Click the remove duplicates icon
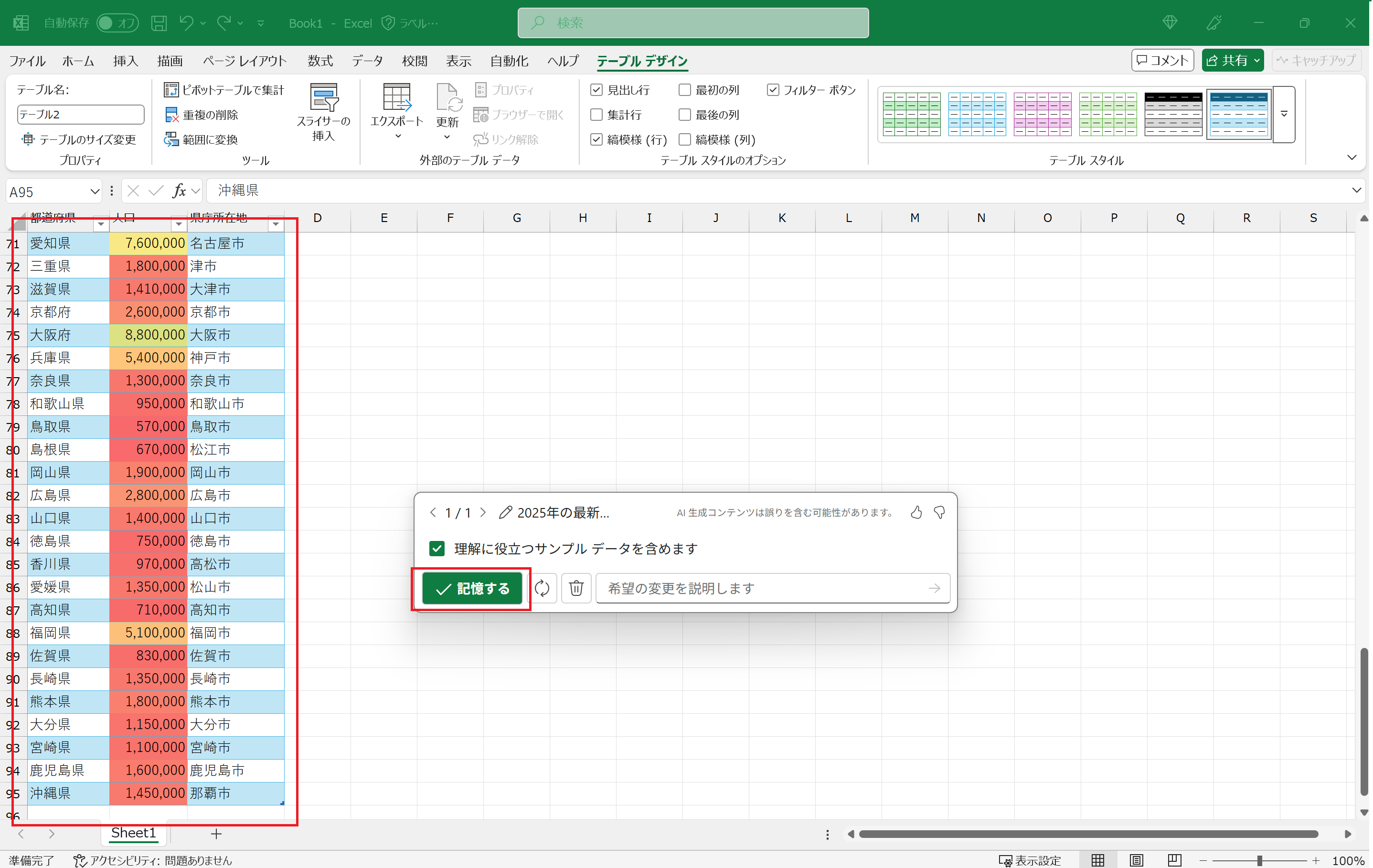Screen dimensions: 1373x868 pyautogui.click(x=170, y=115)
